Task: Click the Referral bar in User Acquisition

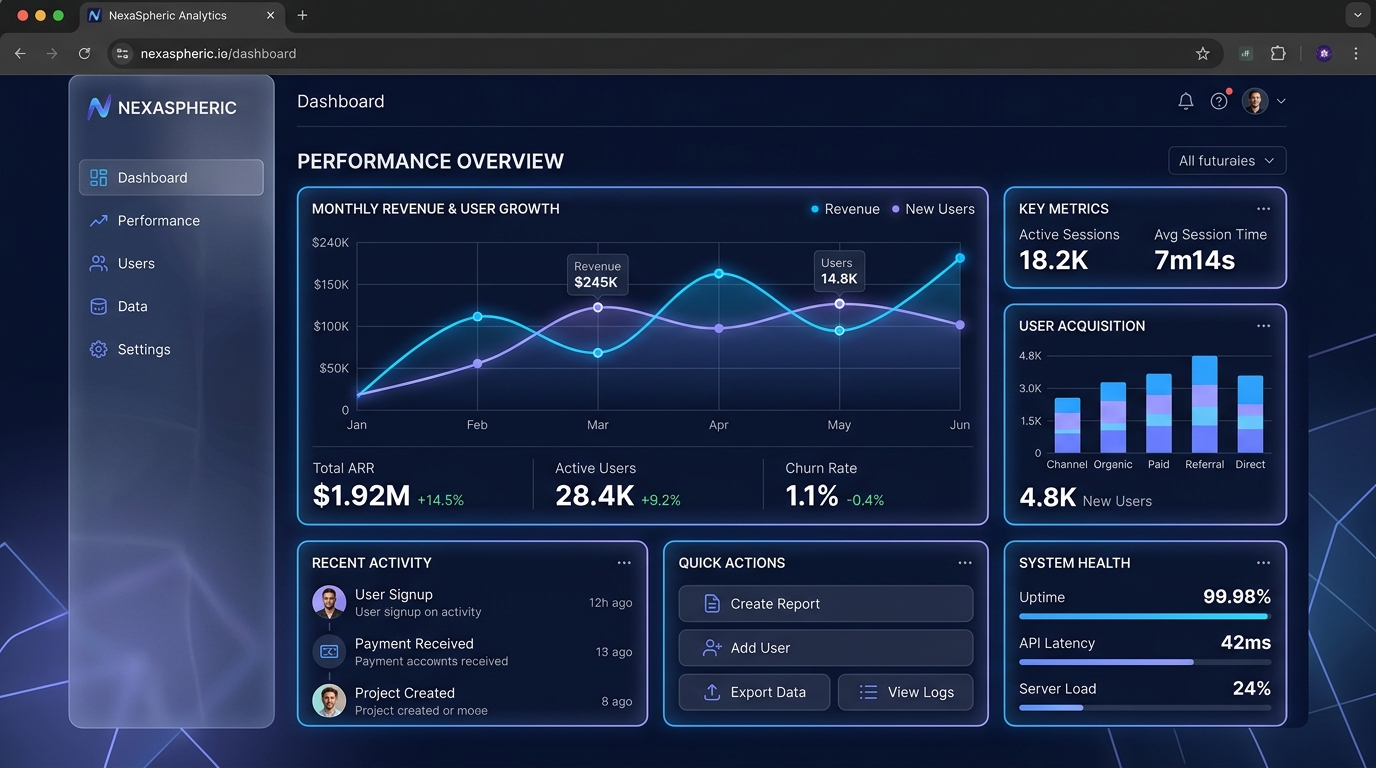Action: click(x=1204, y=405)
